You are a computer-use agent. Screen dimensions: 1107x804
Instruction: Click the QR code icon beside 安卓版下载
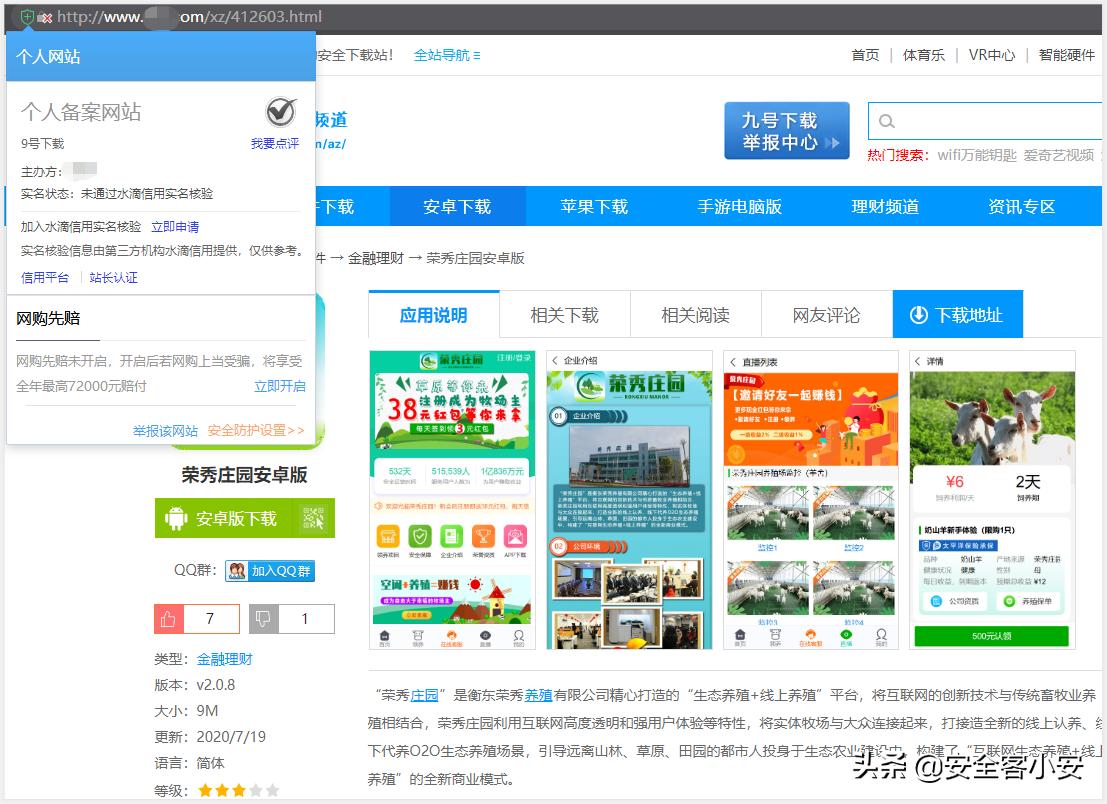[x=314, y=517]
